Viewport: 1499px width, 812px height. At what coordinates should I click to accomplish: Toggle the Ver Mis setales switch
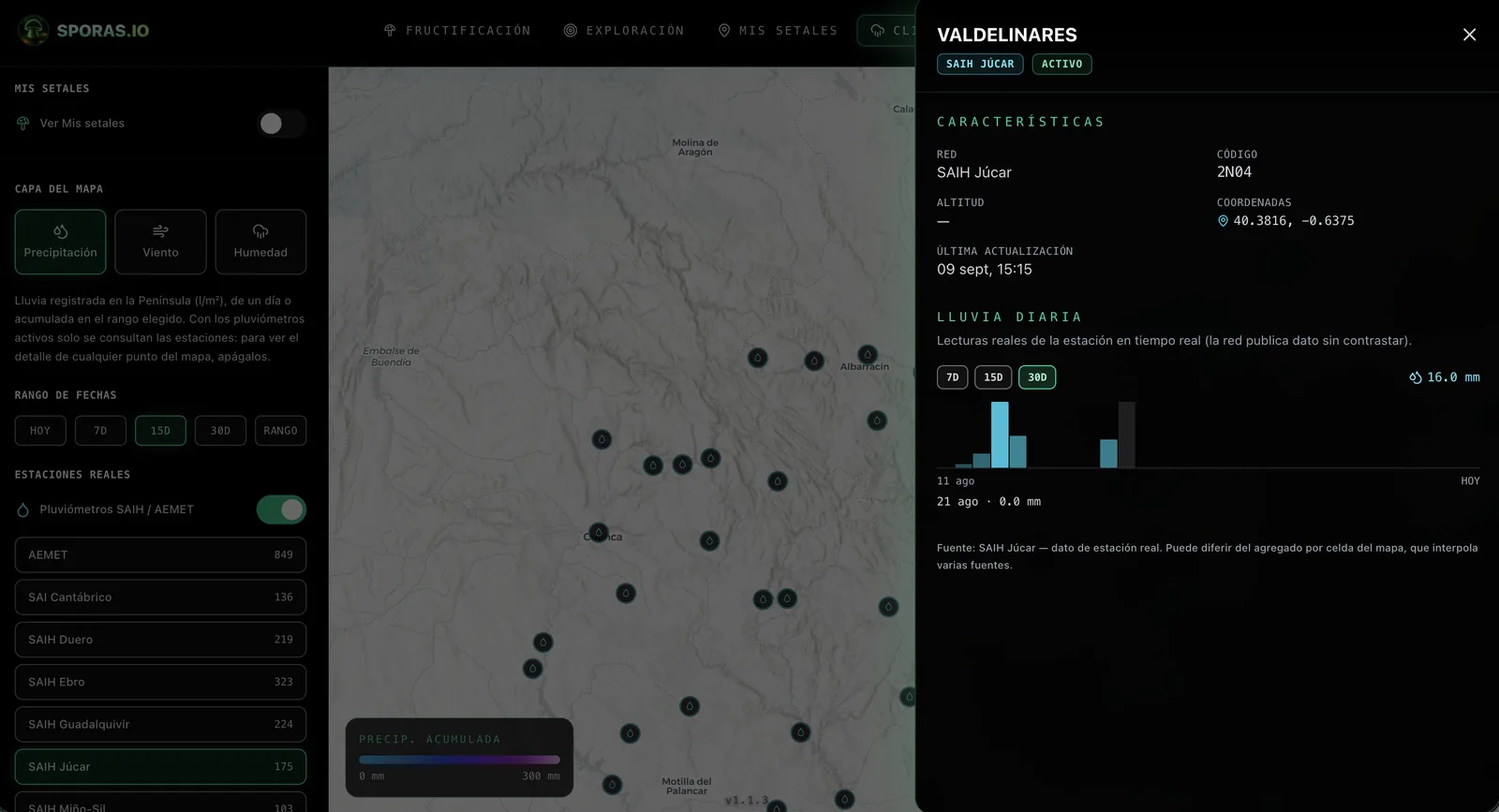281,124
